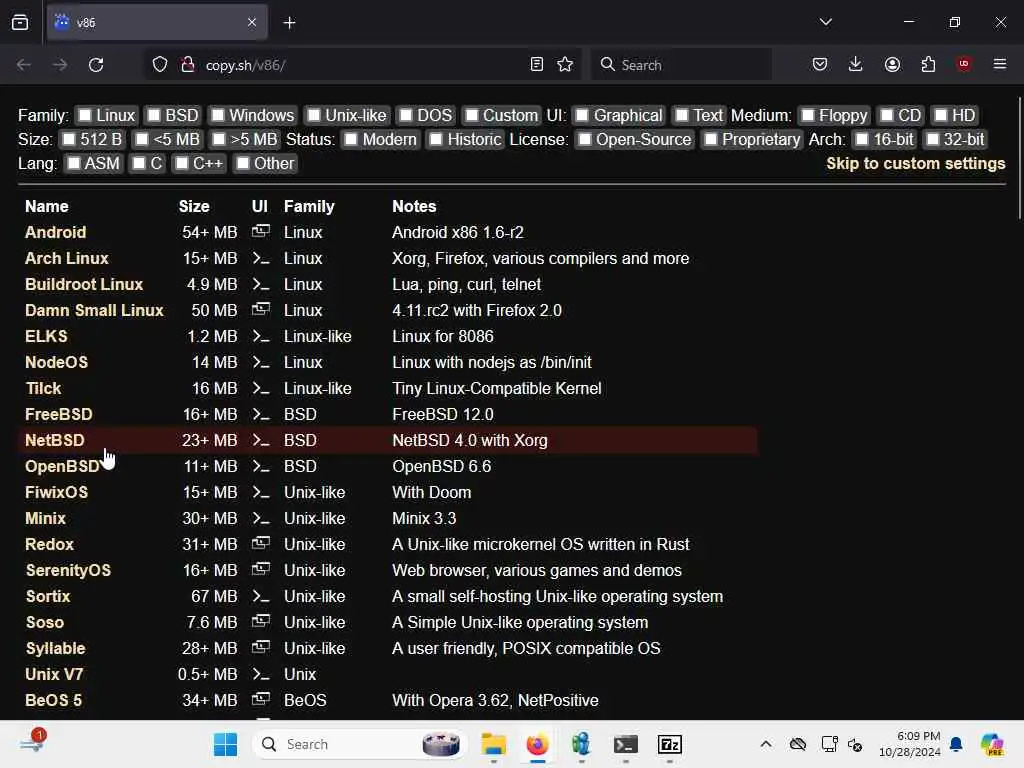Go forward with the browser forward arrow
1024x768 pixels.
59,65
